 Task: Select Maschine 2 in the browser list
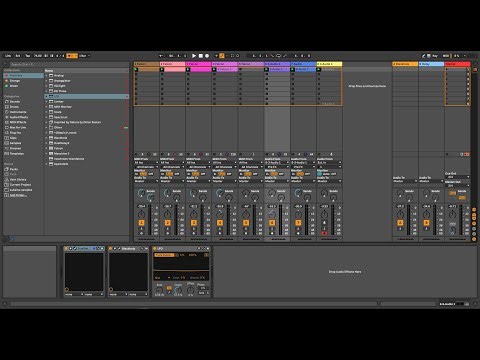(87, 154)
